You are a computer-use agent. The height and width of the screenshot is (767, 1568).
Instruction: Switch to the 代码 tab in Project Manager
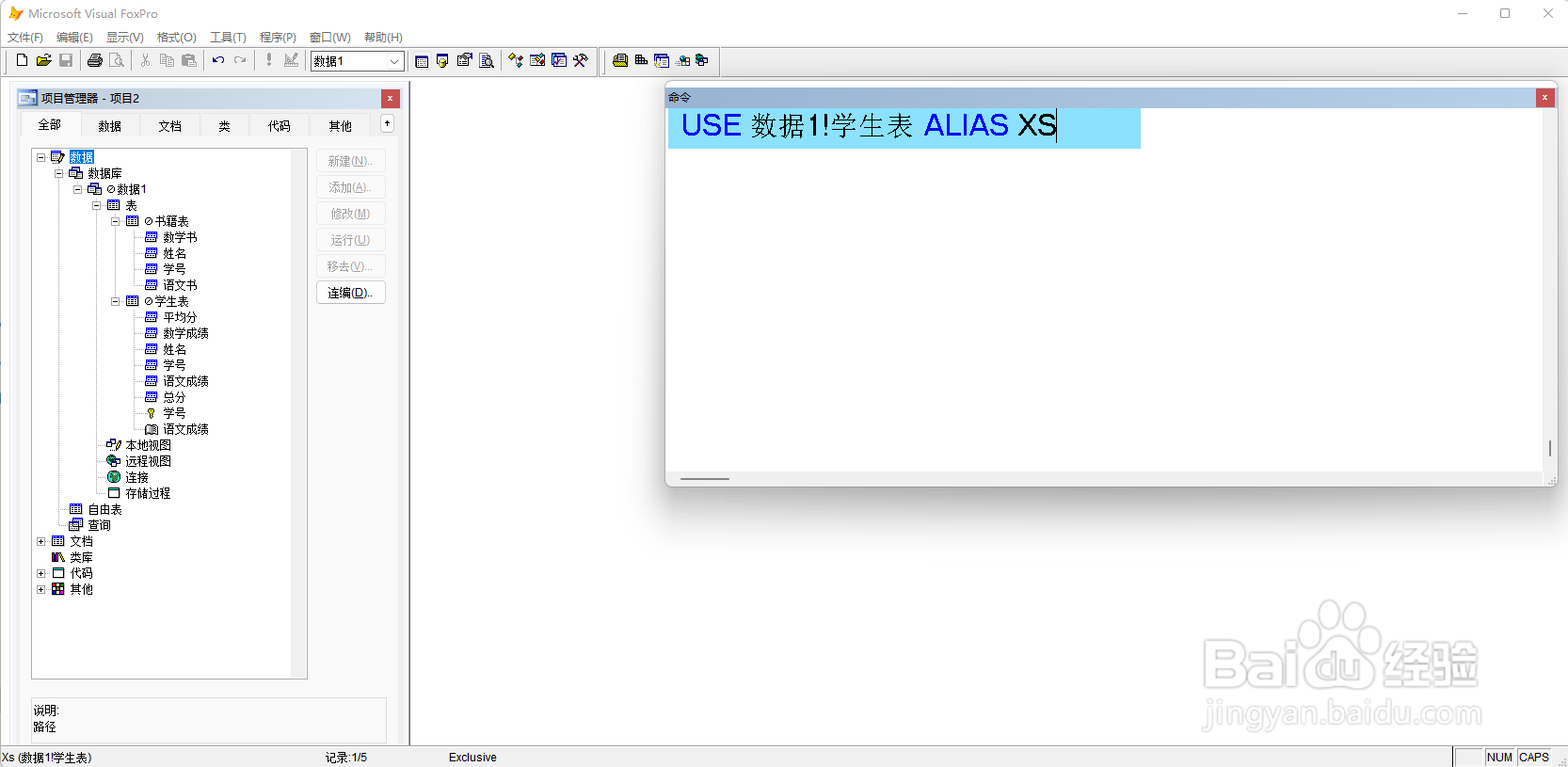coord(279,126)
